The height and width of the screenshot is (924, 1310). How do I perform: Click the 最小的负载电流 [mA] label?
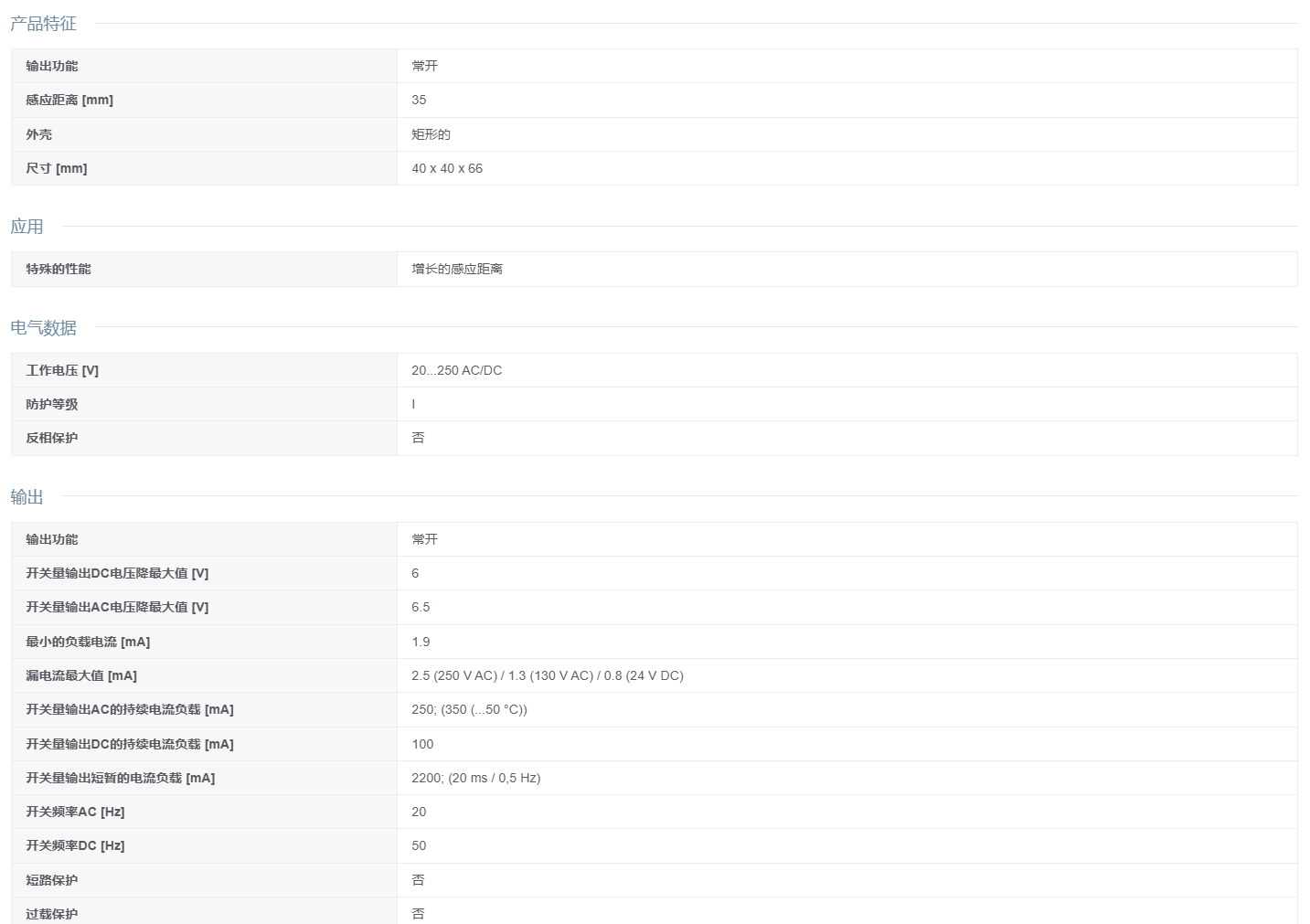pyautogui.click(x=88, y=642)
